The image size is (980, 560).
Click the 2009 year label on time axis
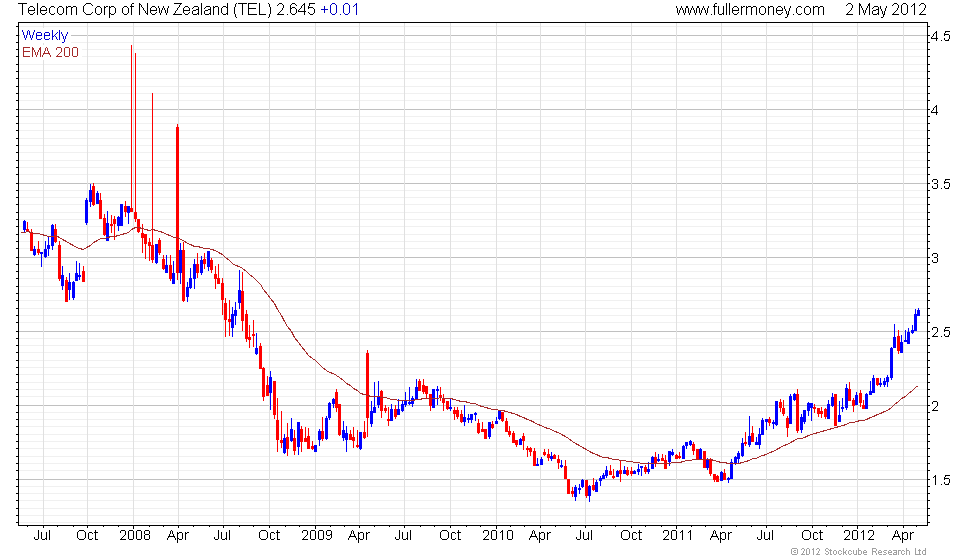point(316,535)
